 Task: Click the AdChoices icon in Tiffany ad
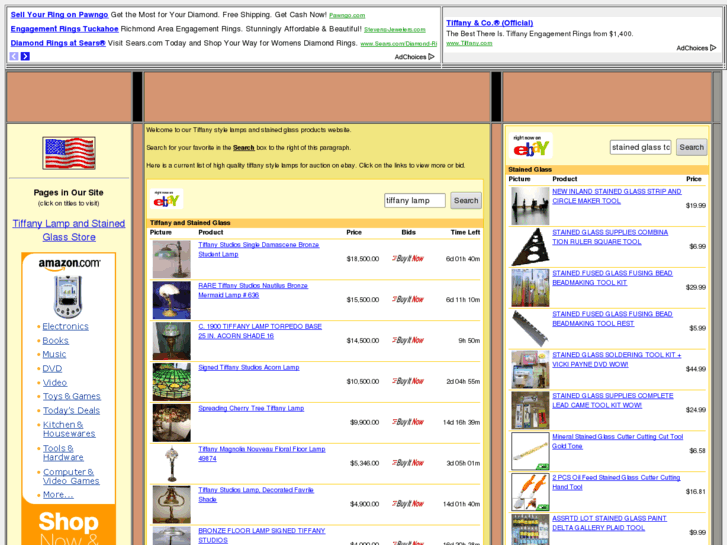[713, 48]
